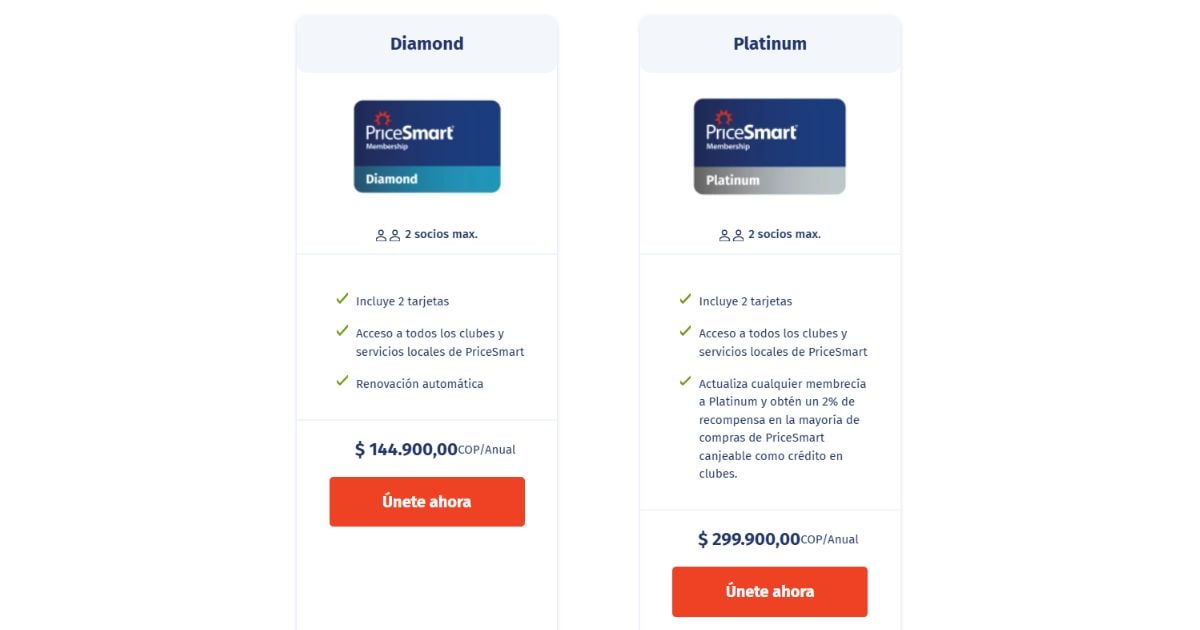Click the checkmark beside Platinum's Incluye 2 tarjetas
1200x630 pixels.
point(685,299)
